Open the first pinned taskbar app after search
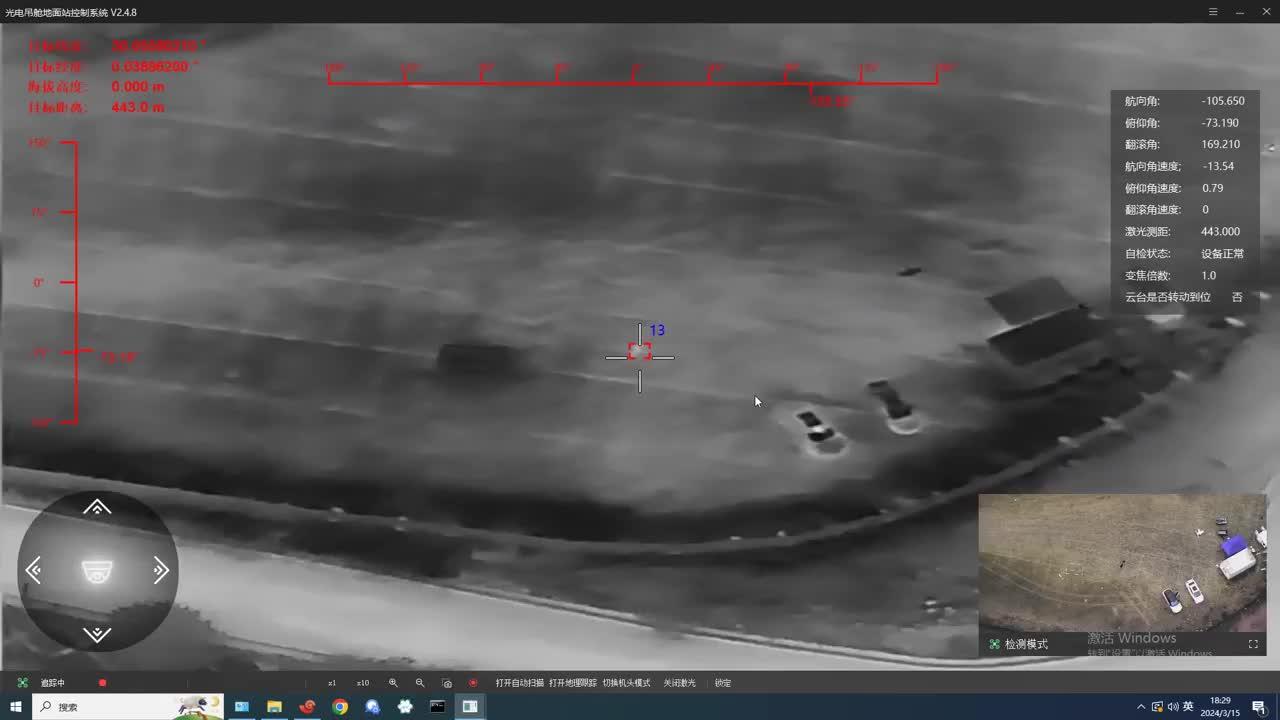The image size is (1280, 720). click(242, 707)
